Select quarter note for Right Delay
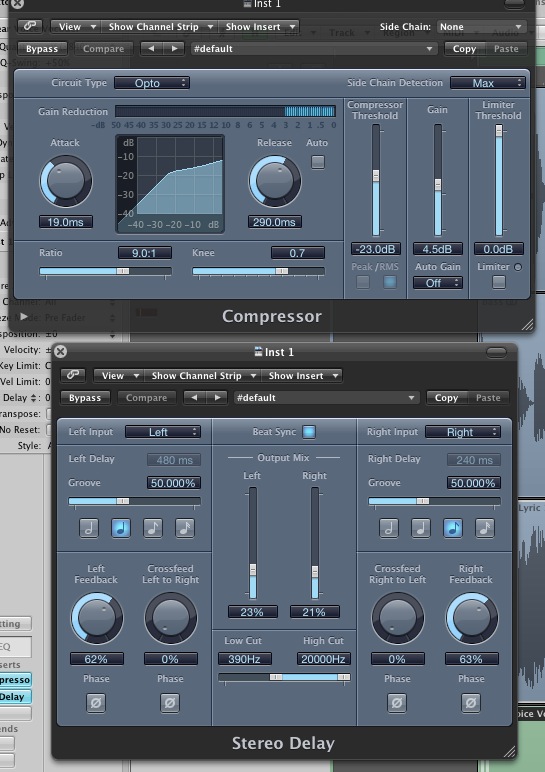Screen dimensions: 545x772 421,528
